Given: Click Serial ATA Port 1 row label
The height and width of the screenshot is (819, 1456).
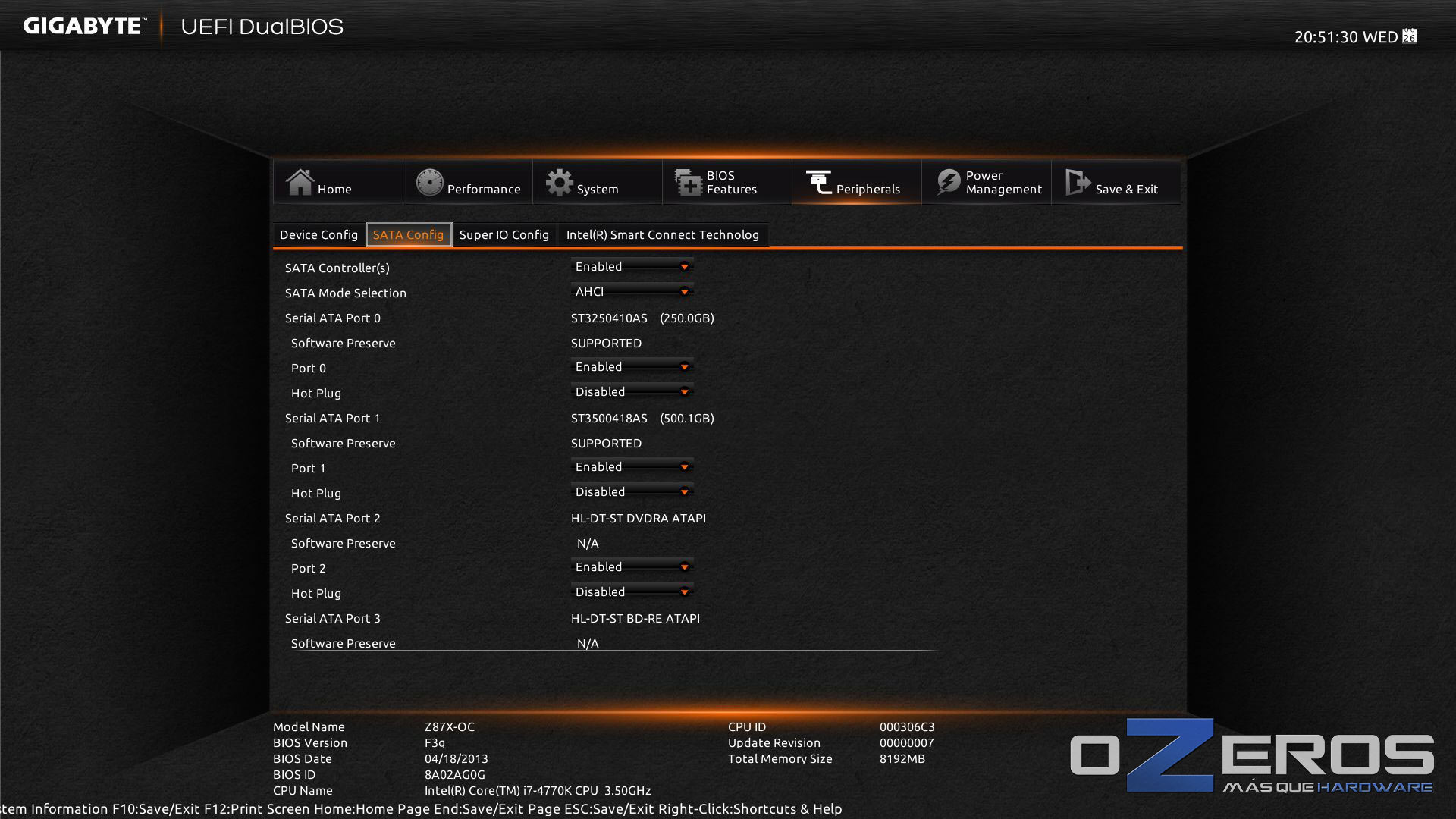Looking at the screenshot, I should 333,418.
